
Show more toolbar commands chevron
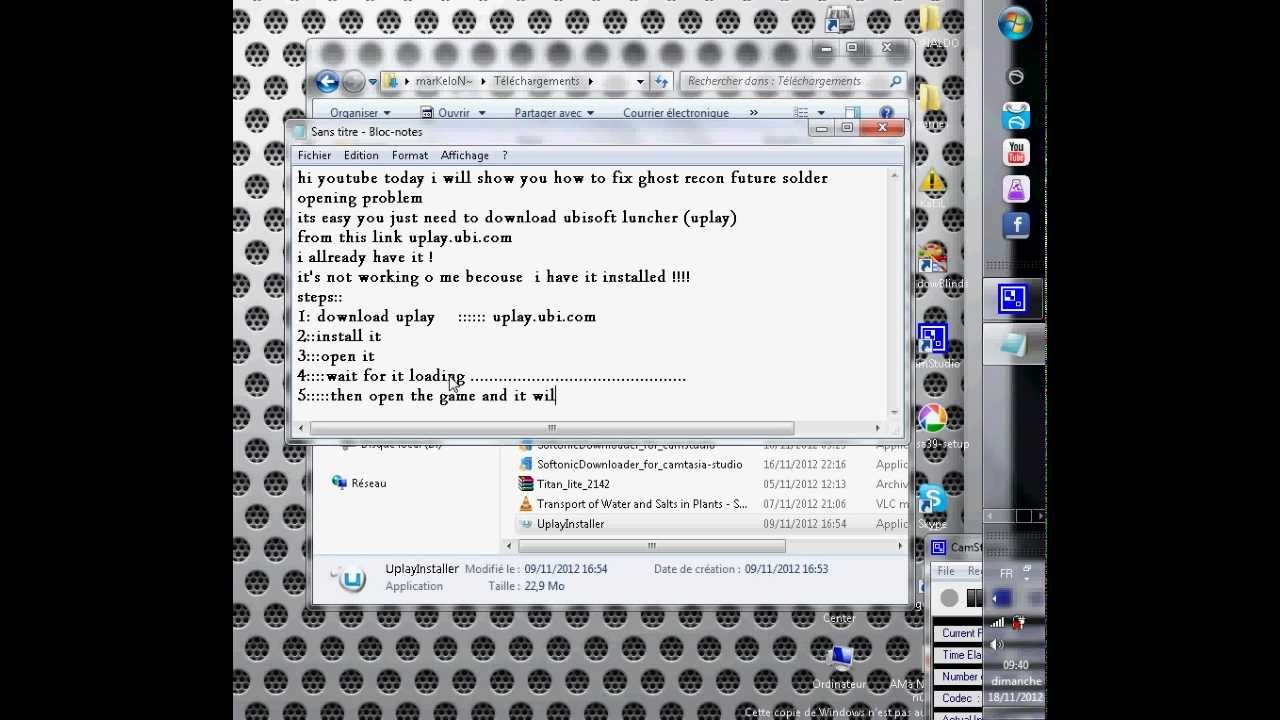pyautogui.click(x=753, y=113)
